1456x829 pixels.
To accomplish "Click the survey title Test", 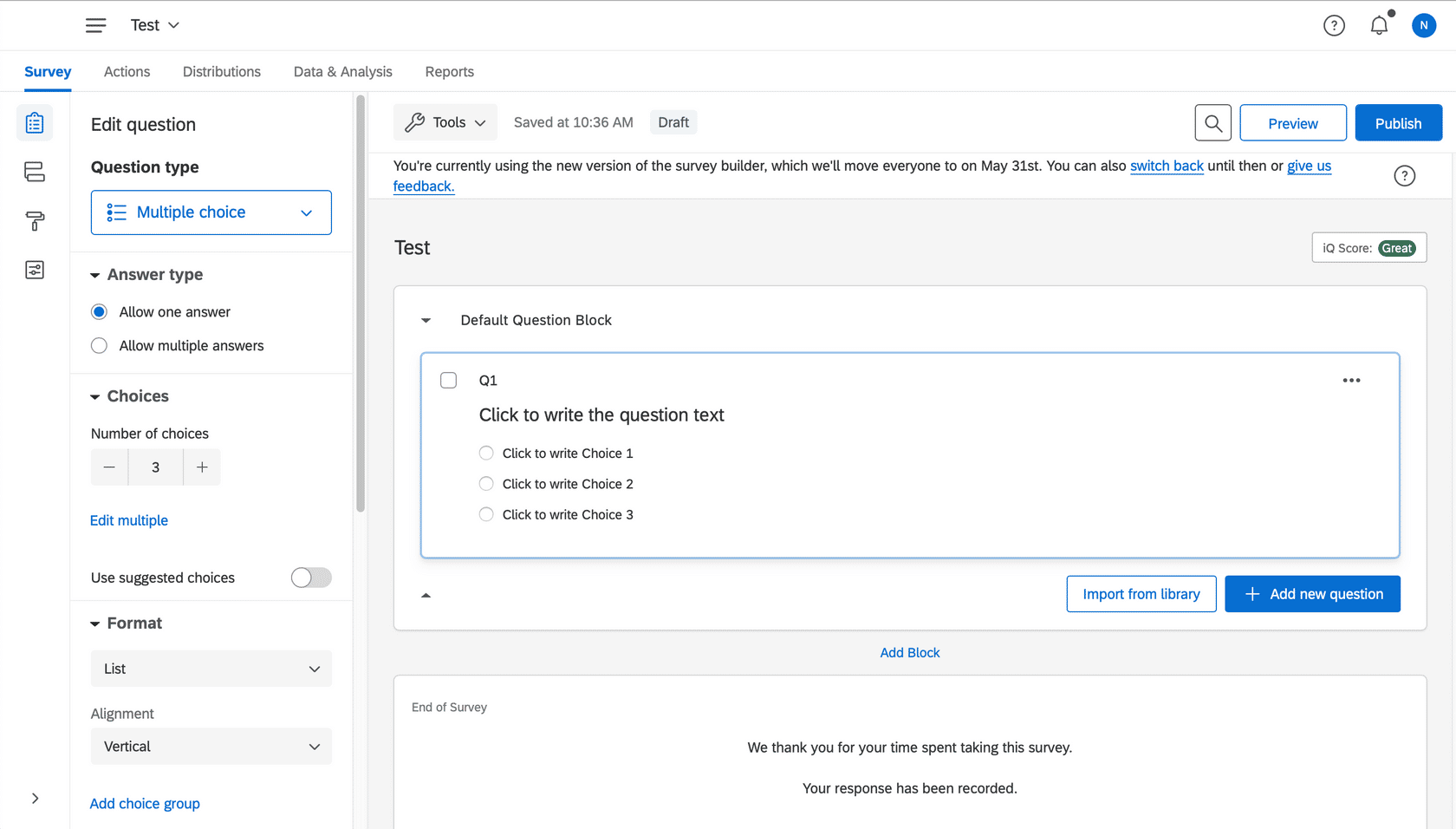I will pos(413,248).
